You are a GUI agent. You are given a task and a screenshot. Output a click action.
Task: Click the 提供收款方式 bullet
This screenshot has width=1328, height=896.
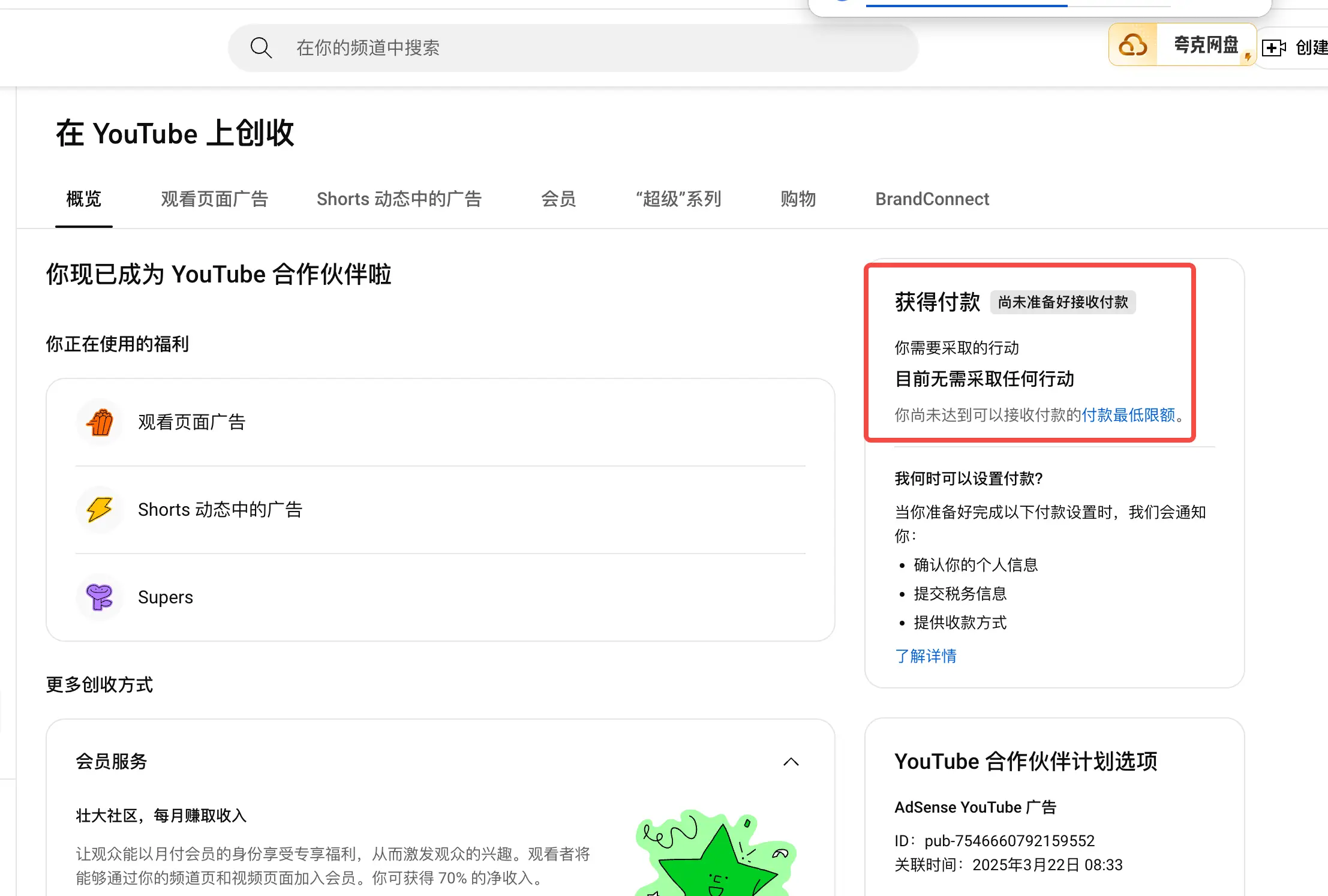pyautogui.click(x=960, y=623)
